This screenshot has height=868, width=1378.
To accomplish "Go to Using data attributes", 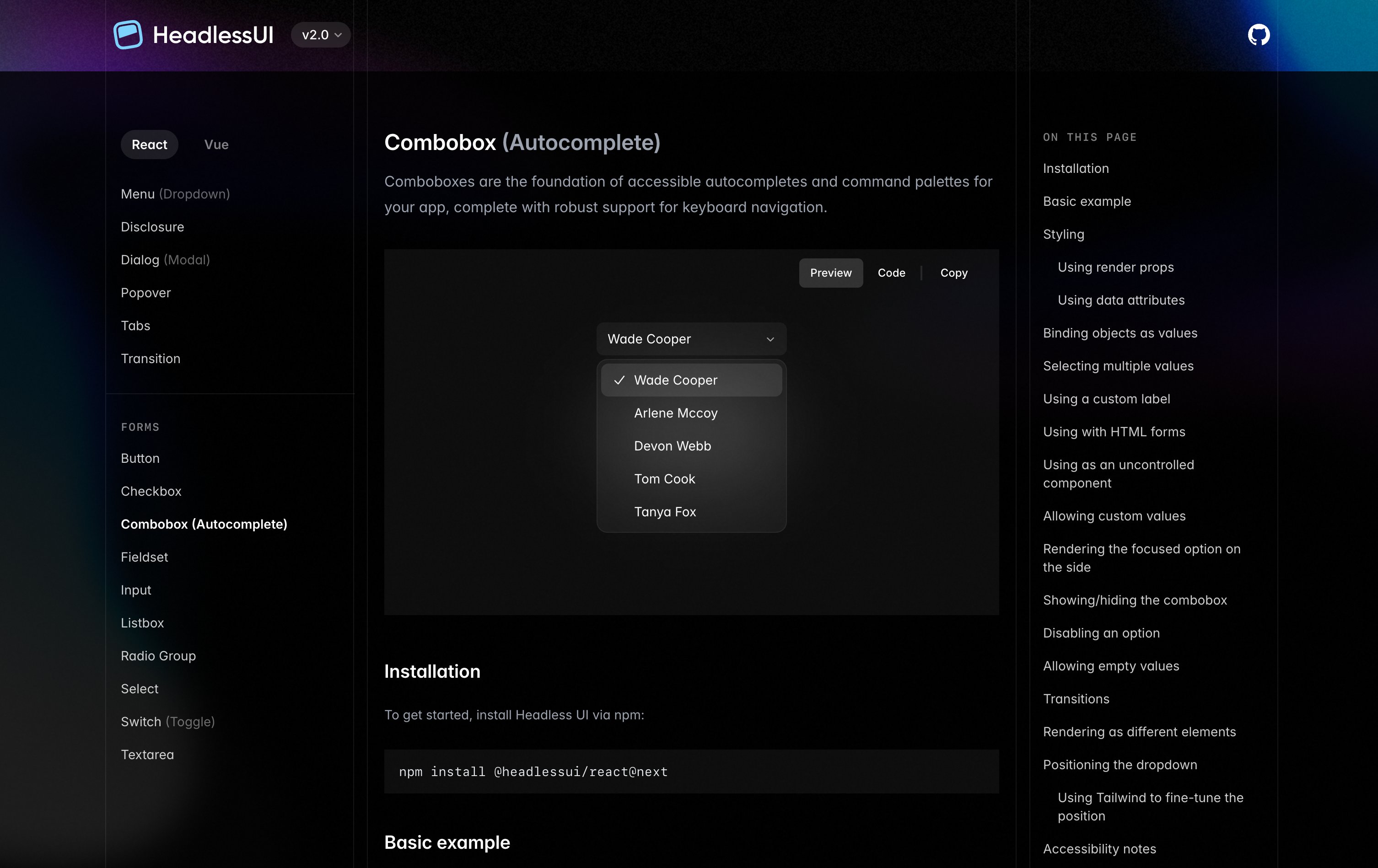I will tap(1121, 300).
